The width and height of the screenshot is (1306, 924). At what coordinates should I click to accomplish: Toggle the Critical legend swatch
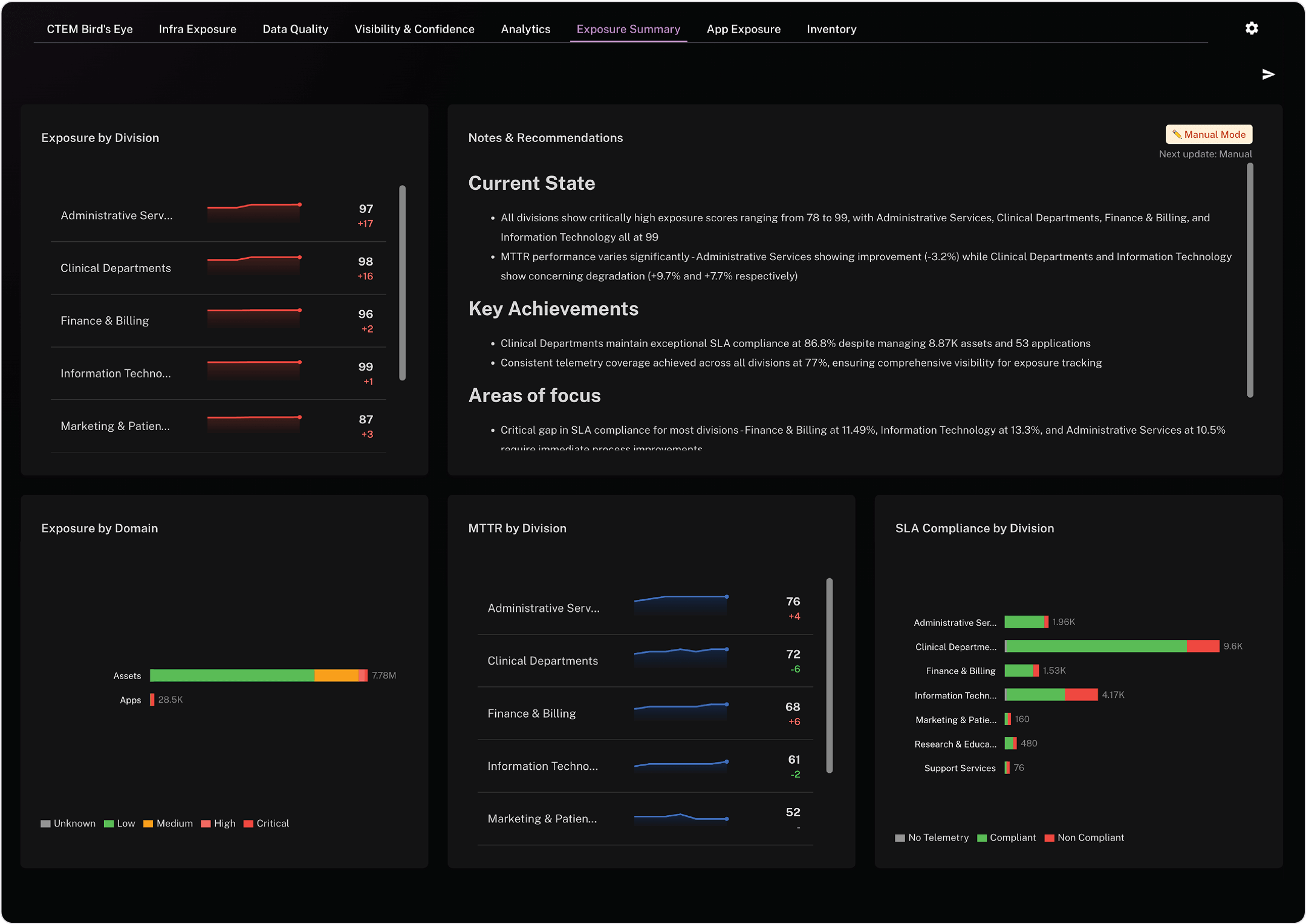[248, 824]
